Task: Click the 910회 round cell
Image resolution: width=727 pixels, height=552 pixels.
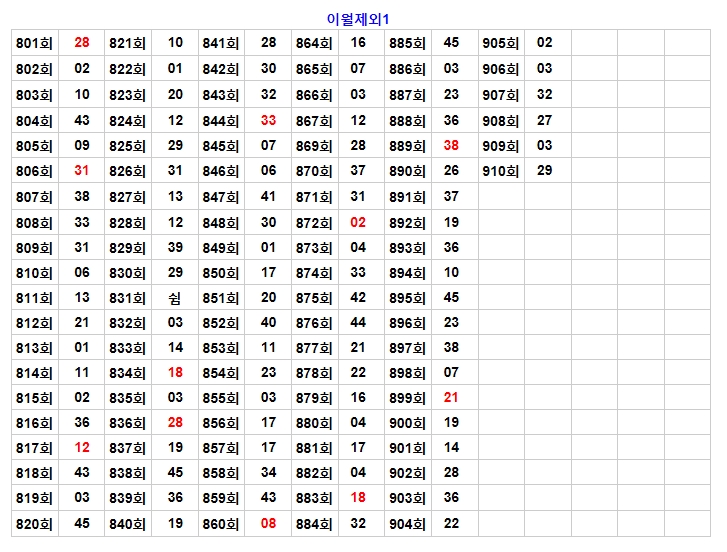Action: [501, 171]
